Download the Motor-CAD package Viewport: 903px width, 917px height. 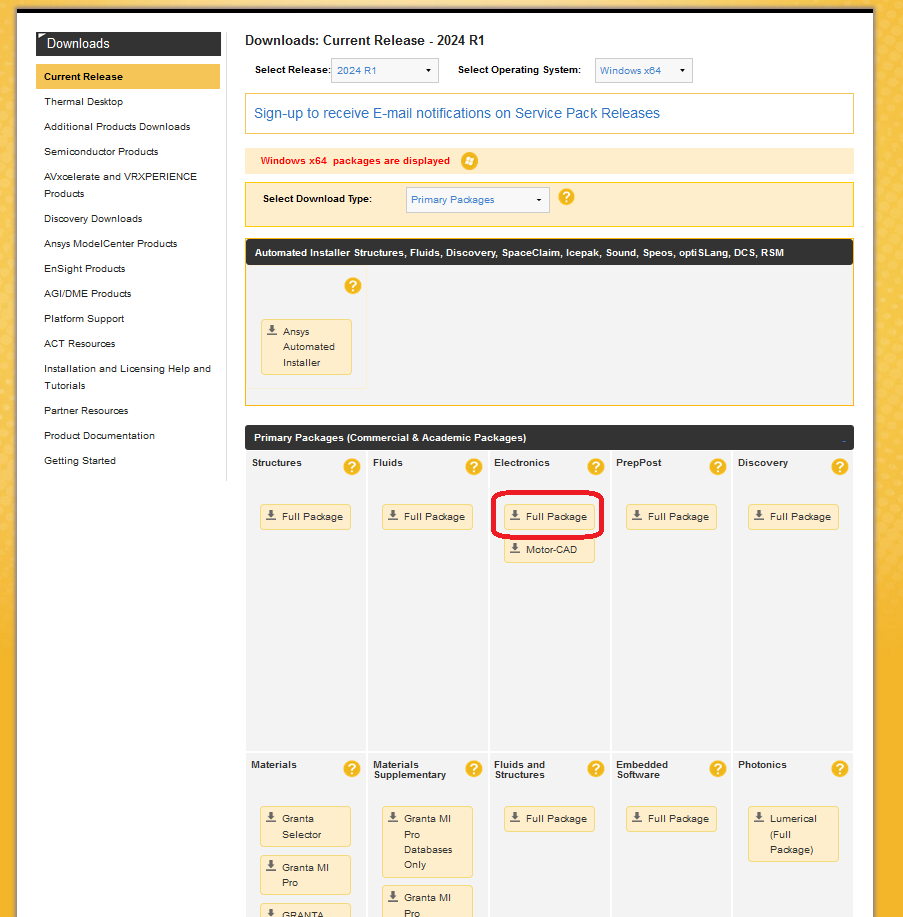549,550
